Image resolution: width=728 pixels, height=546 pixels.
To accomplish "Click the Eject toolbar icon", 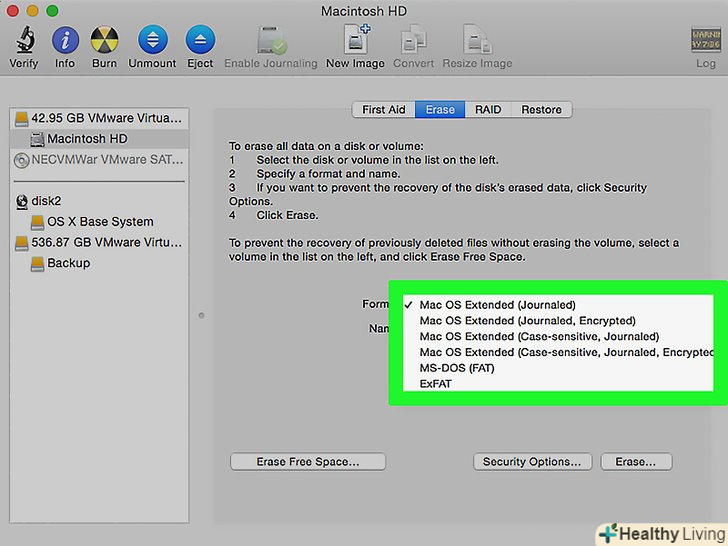I will coord(200,40).
